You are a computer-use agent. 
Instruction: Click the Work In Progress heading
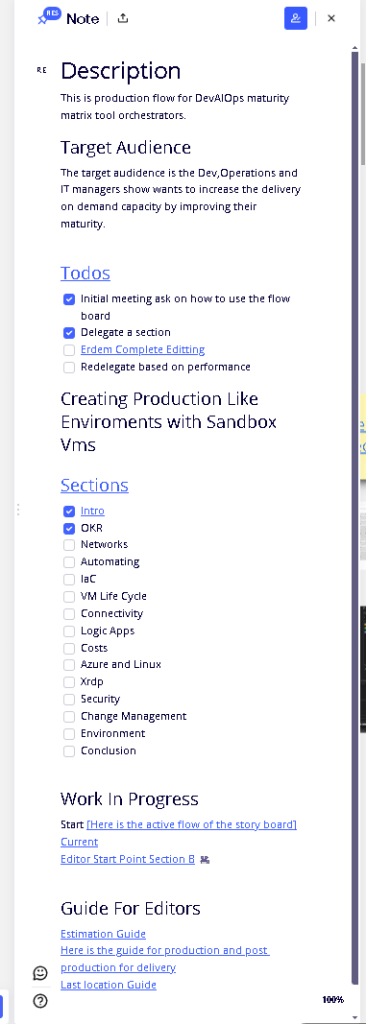[129, 799]
